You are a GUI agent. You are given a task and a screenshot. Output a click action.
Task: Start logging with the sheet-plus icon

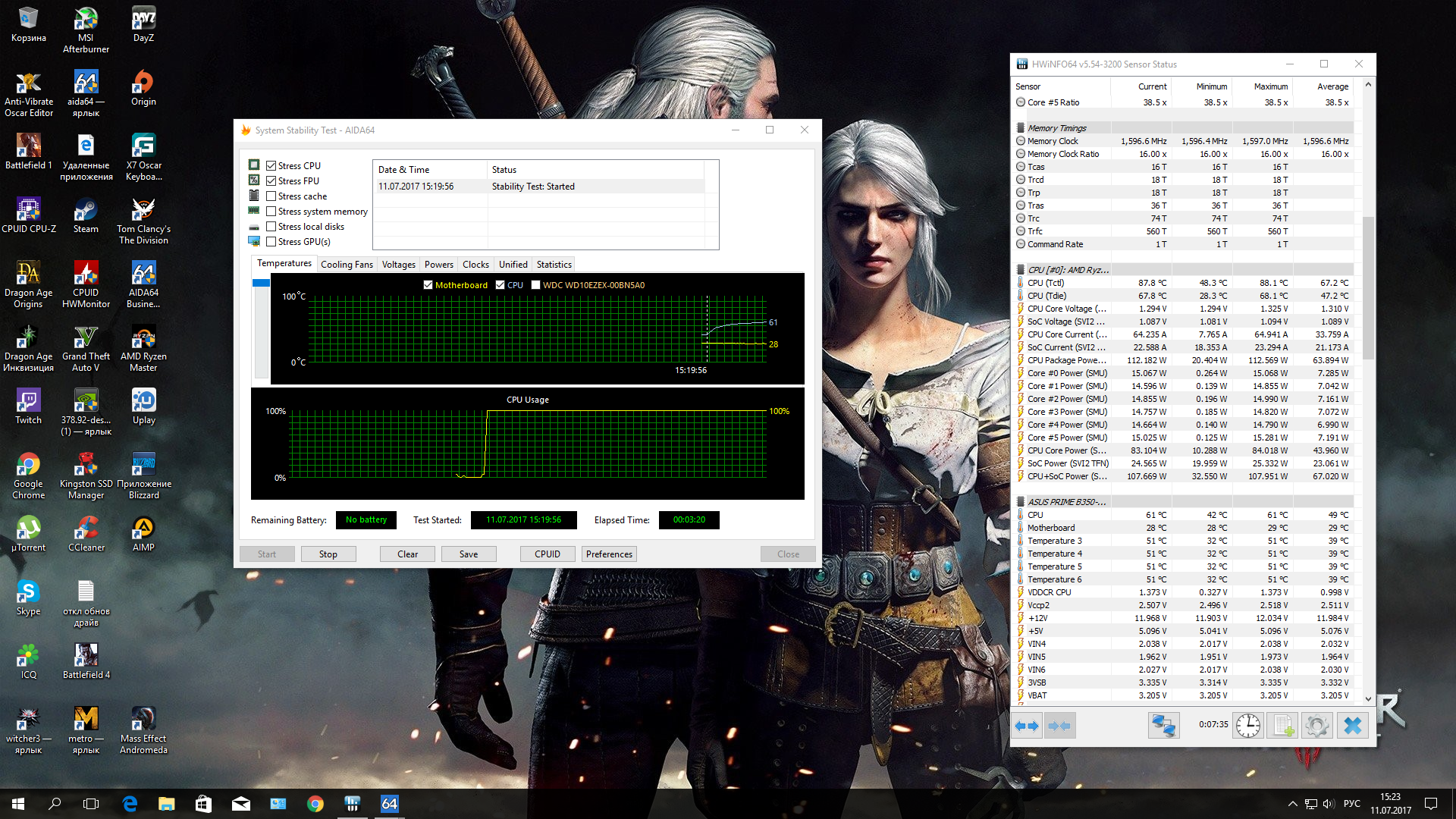(x=1283, y=726)
